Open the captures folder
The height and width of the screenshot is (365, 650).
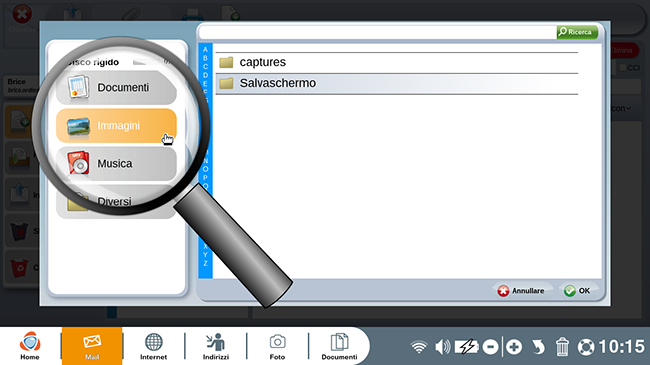(x=397, y=63)
